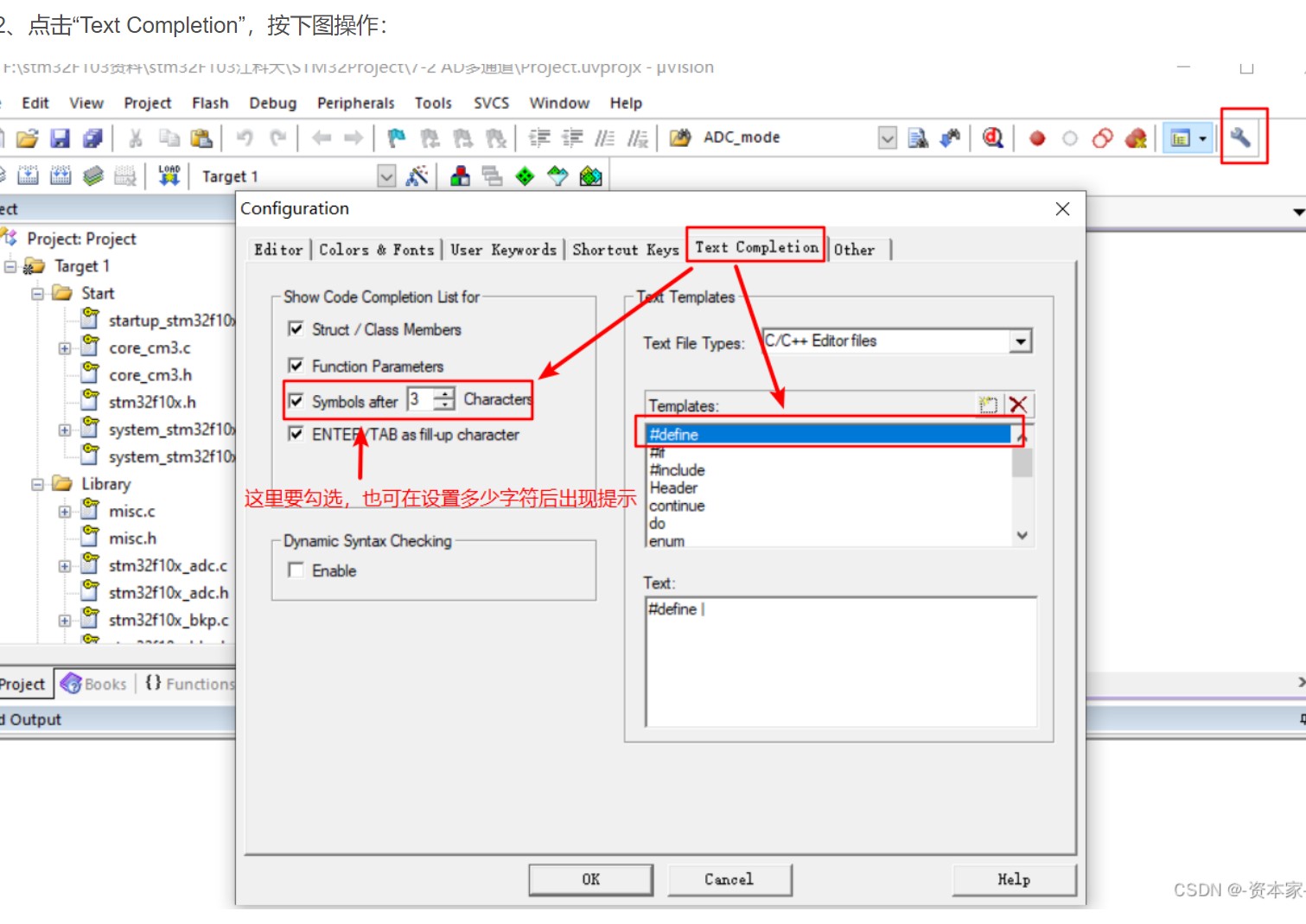Uncheck Symbols after Characters checkbox

tap(296, 401)
